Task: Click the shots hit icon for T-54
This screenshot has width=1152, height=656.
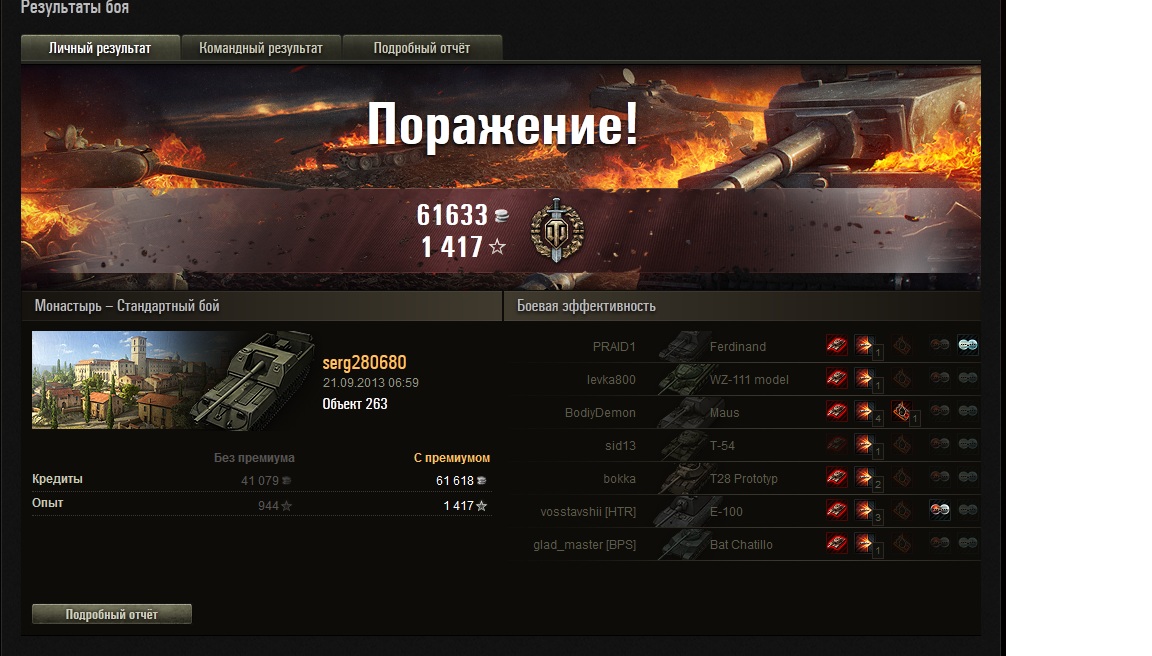Action: [x=865, y=444]
